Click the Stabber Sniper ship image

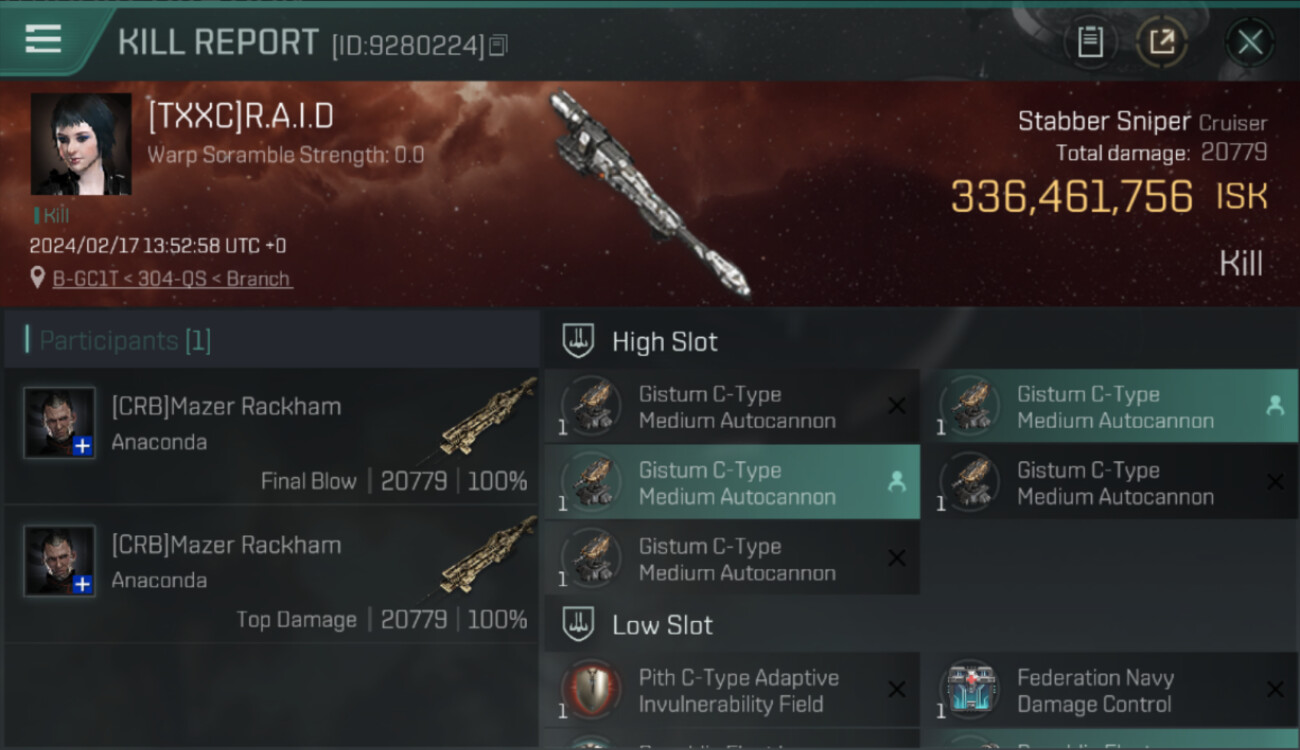pos(648,193)
